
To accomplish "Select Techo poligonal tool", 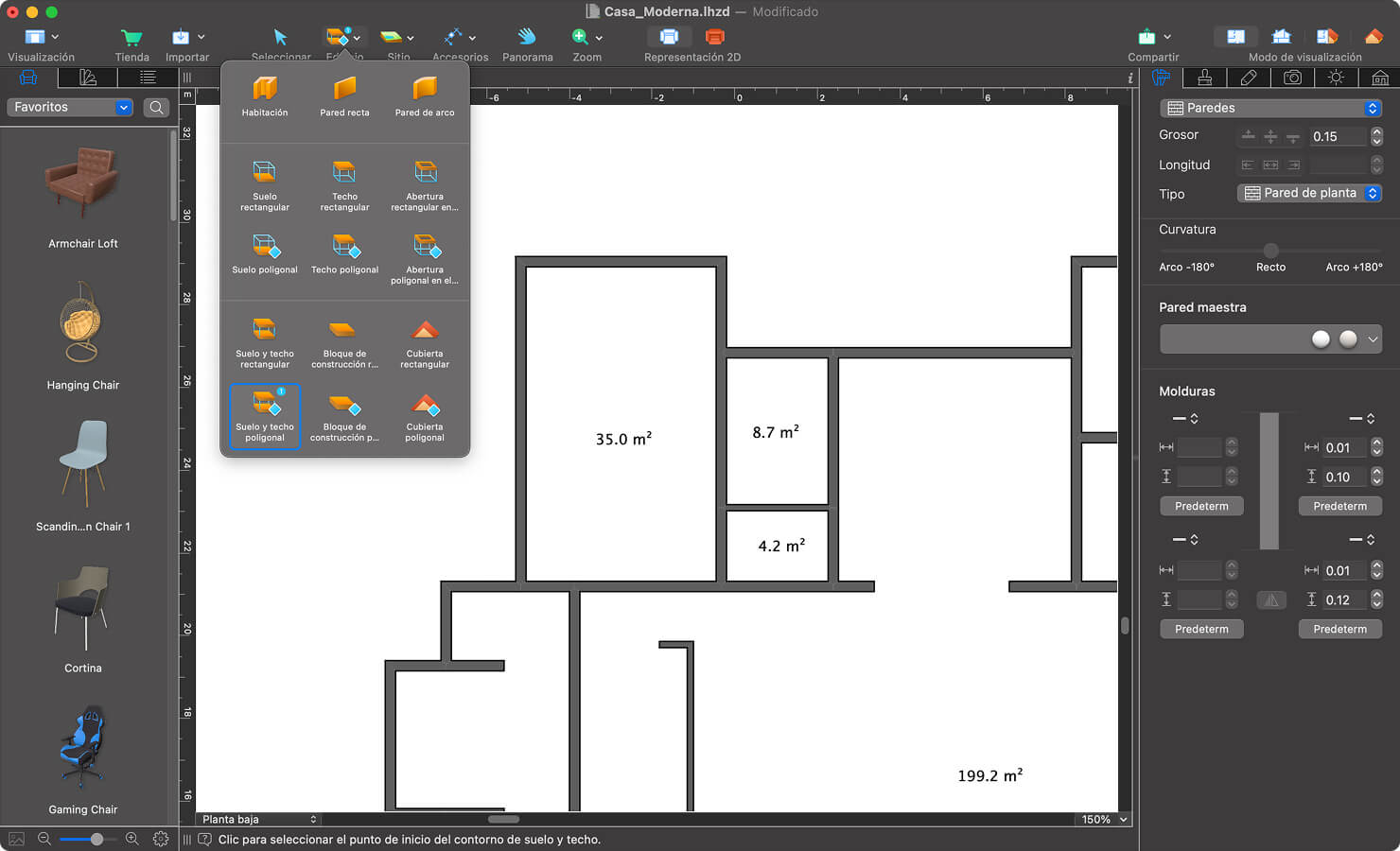I will pos(344,256).
